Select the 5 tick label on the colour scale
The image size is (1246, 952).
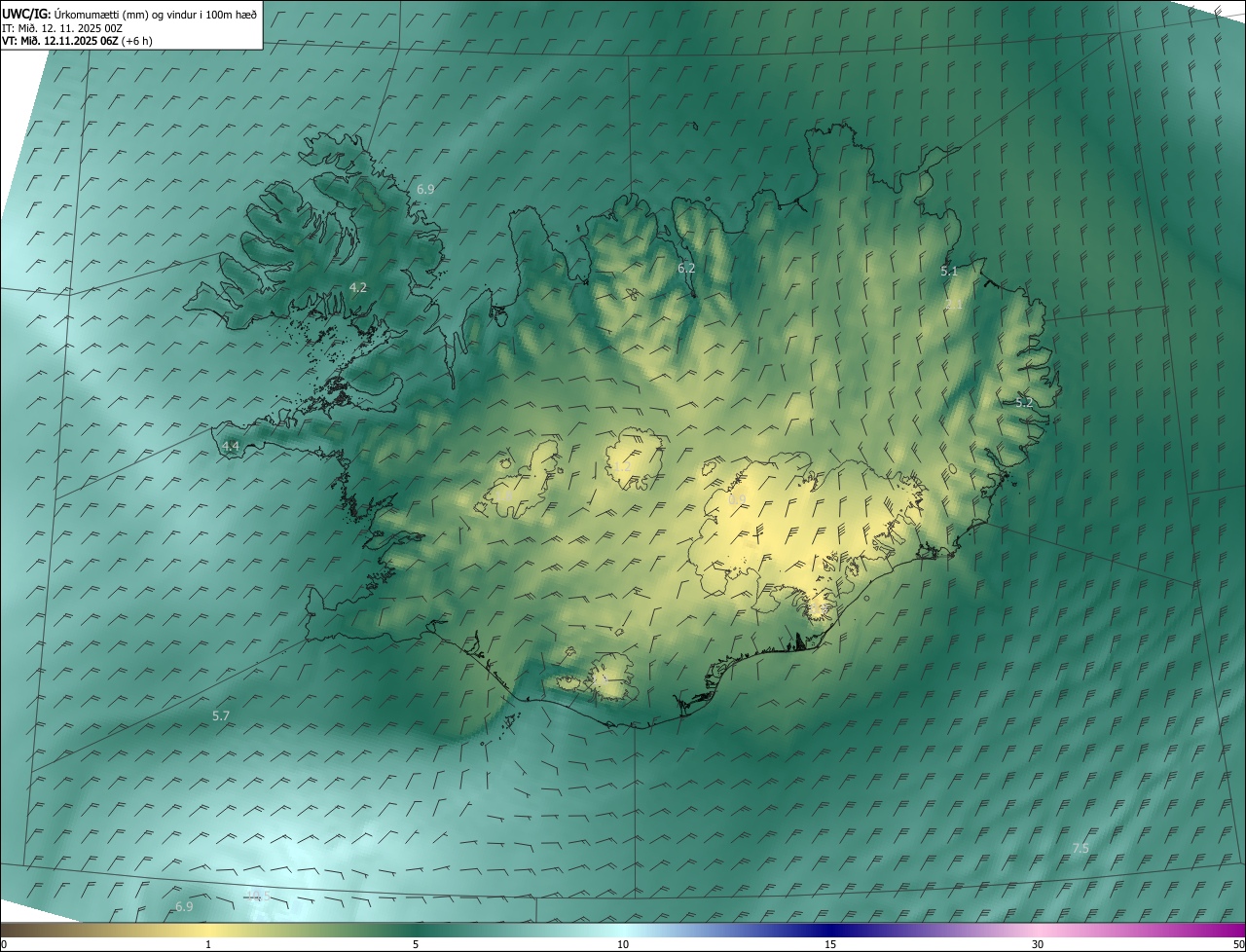pyautogui.click(x=416, y=944)
